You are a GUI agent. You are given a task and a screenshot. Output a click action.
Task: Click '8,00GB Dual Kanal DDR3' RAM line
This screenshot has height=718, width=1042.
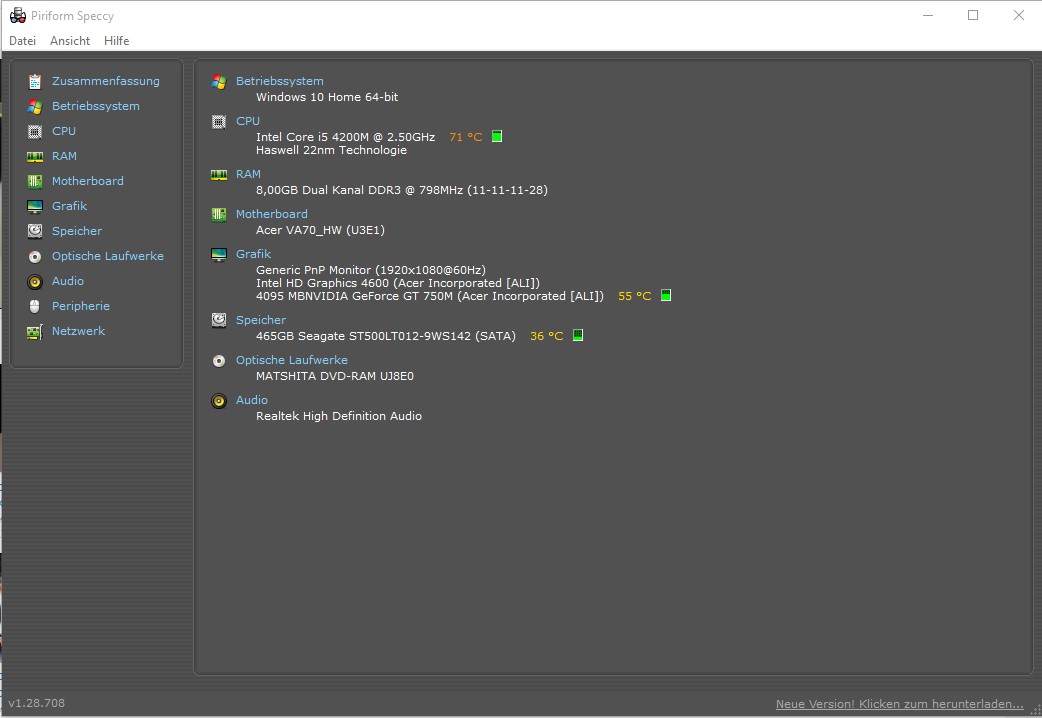click(x=402, y=190)
